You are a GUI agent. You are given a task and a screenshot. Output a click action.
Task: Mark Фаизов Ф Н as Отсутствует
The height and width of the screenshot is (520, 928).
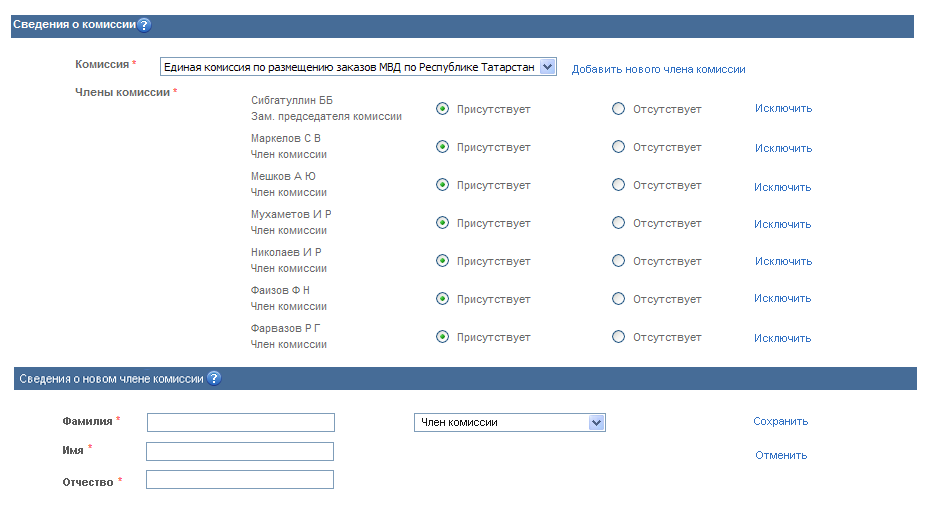(x=618, y=299)
